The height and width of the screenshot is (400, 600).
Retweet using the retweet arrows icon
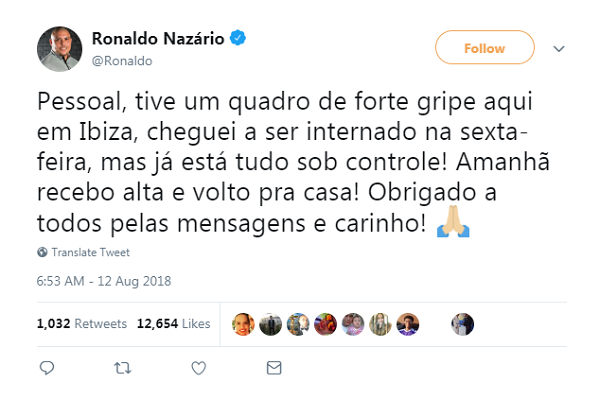(x=122, y=368)
